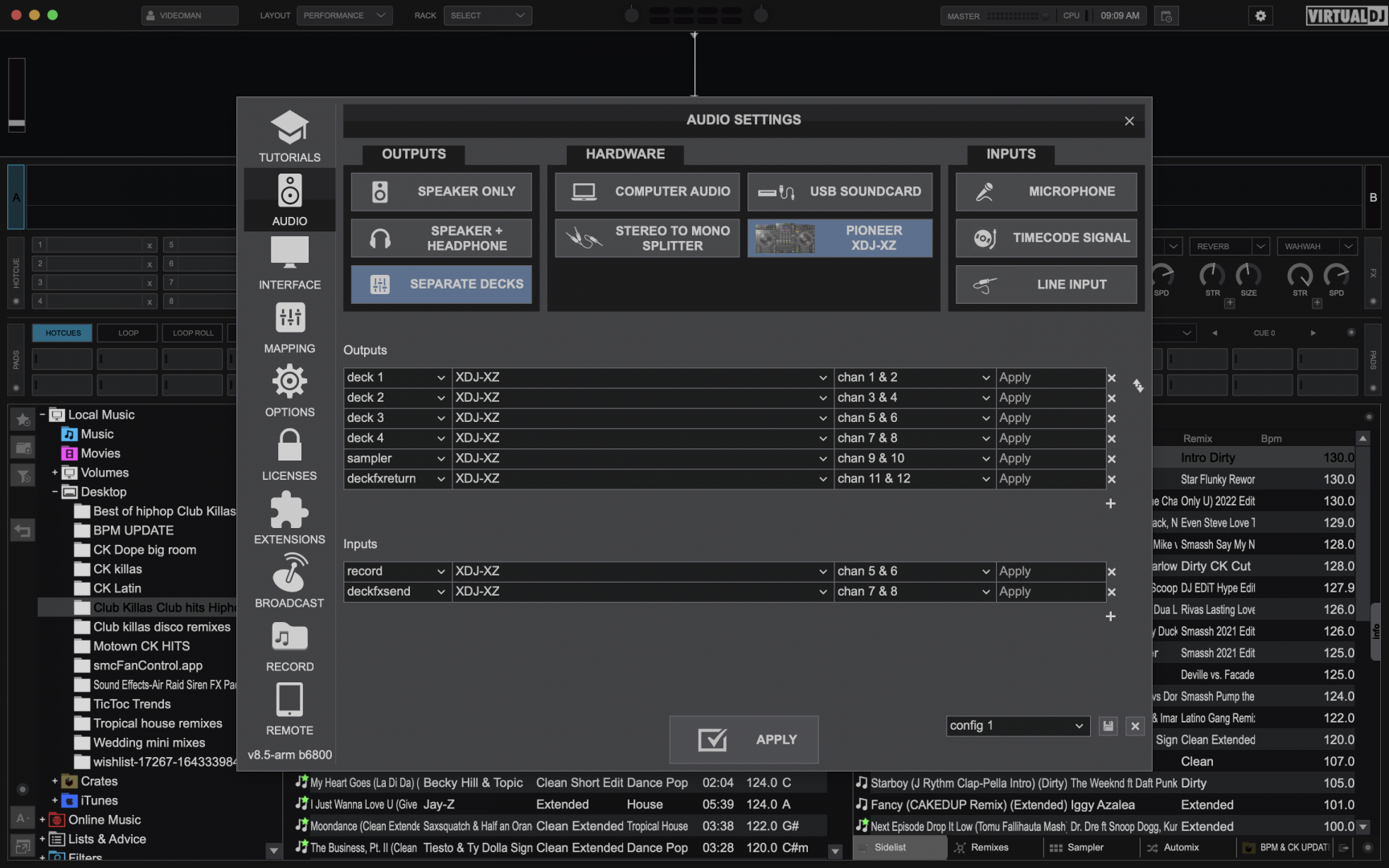The height and width of the screenshot is (868, 1389).
Task: Adjust the master level meter slider
Action: pyautogui.click(x=1019, y=15)
